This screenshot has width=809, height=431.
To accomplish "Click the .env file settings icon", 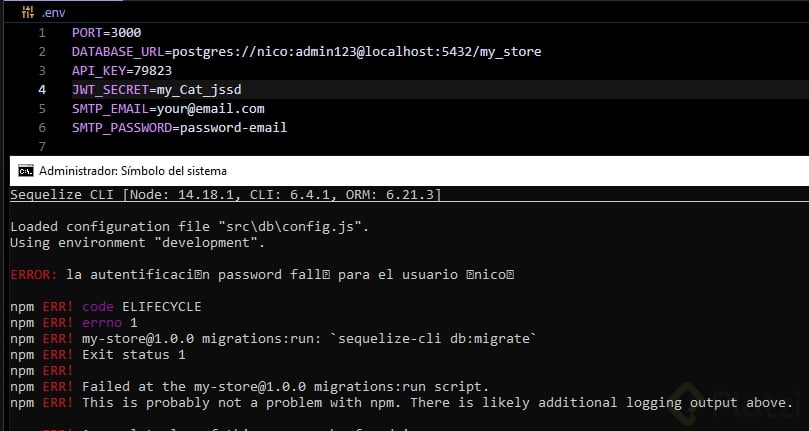I will 28,12.
